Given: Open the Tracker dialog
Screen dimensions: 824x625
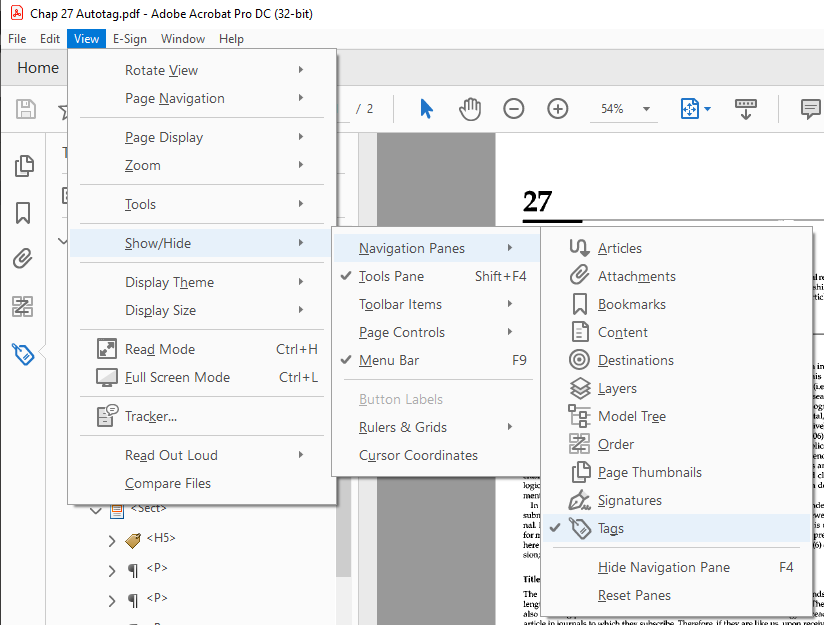Looking at the screenshot, I should [202, 416].
